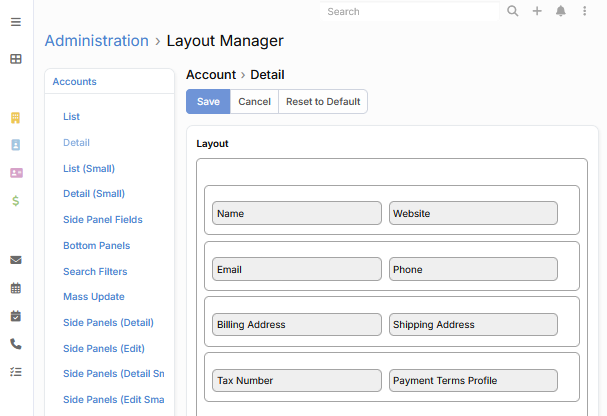Open Search Filters layout
This screenshot has height=416, width=607.
(95, 272)
